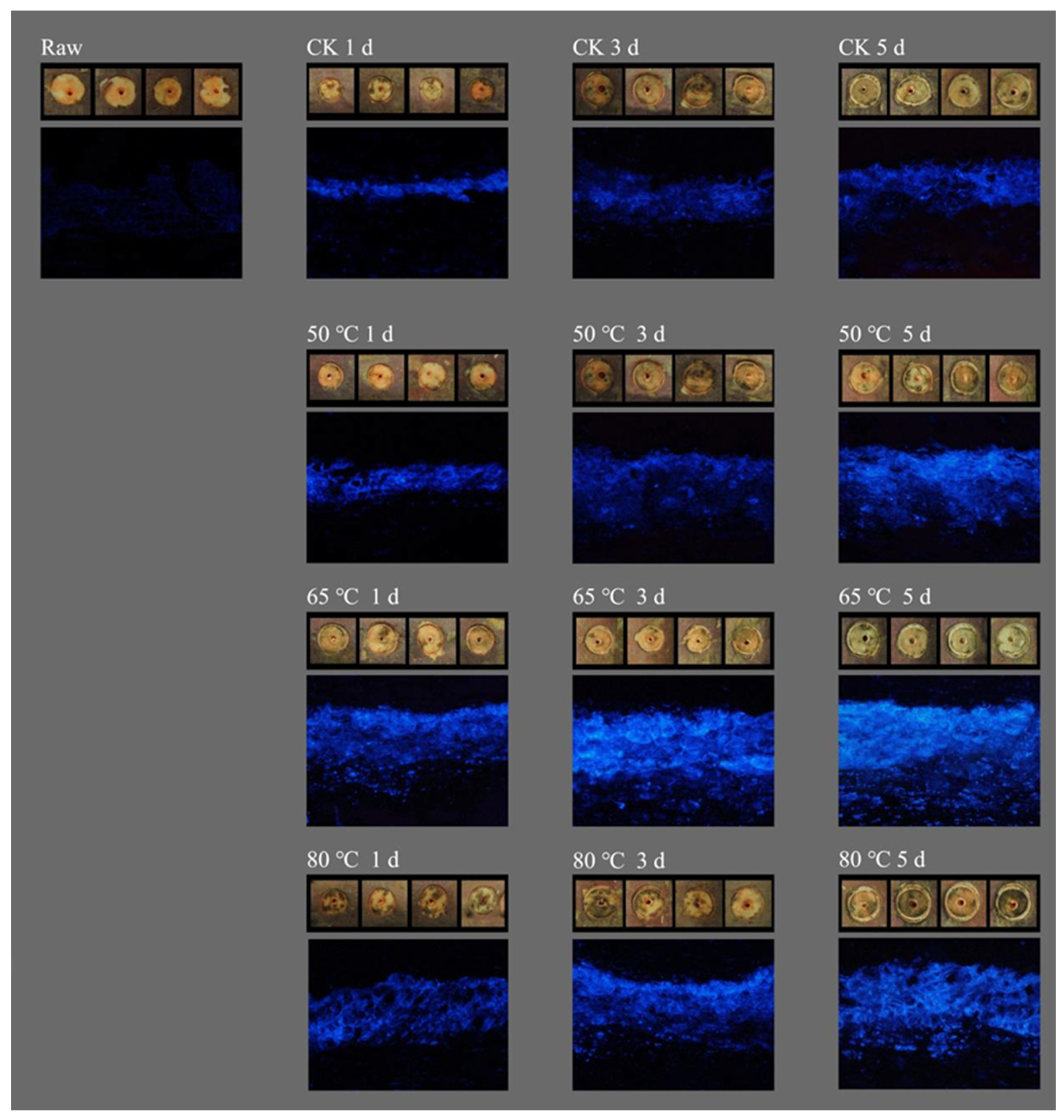Click the 65 °C 3 d fluorescence image
Image resolution: width=1064 pixels, height=1120 pixels.
673,750
